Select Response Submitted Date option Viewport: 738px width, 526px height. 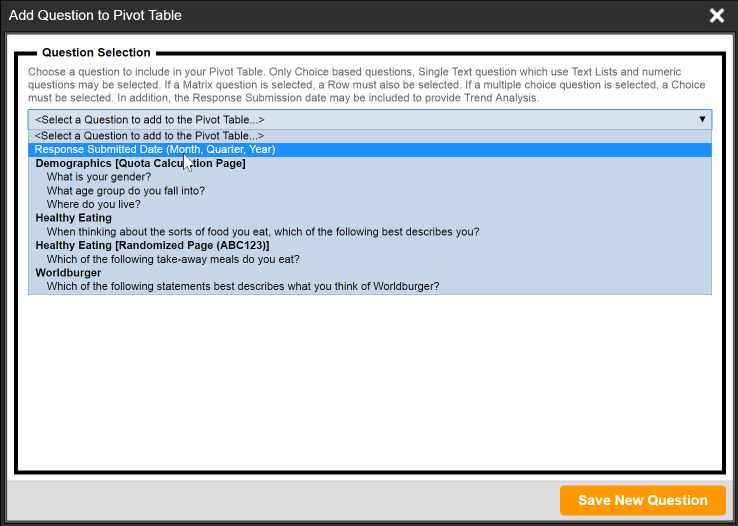[x=155, y=149]
